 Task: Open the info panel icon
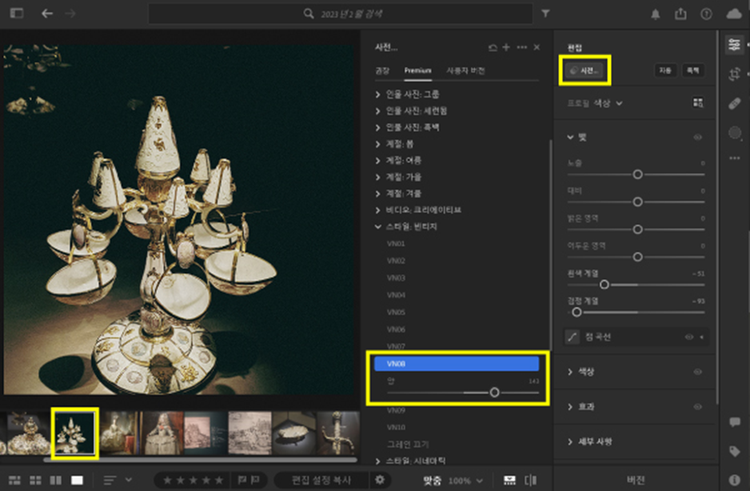point(734,480)
